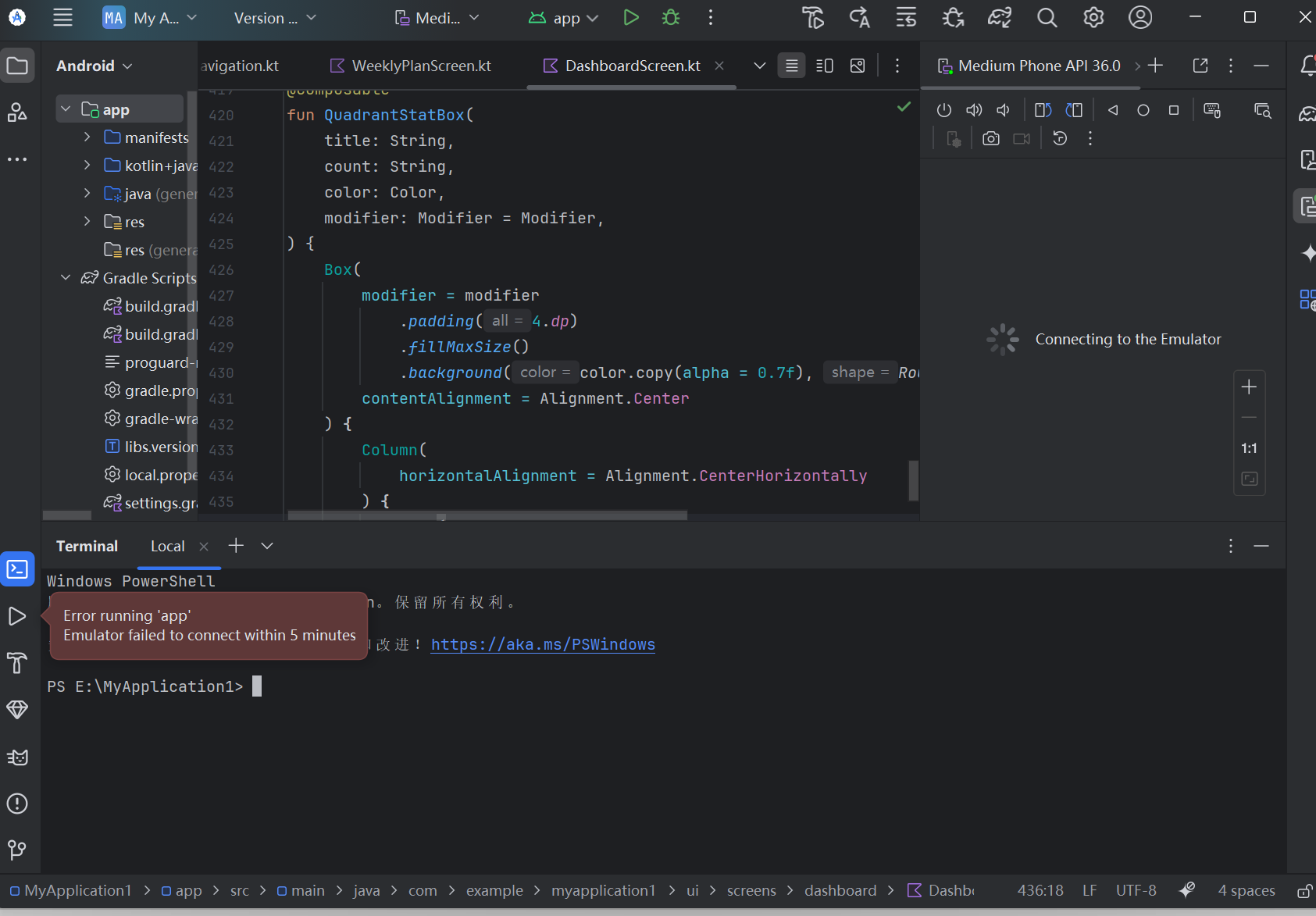Collapse the app module tree node
The height and width of the screenshot is (916, 1316).
click(66, 109)
